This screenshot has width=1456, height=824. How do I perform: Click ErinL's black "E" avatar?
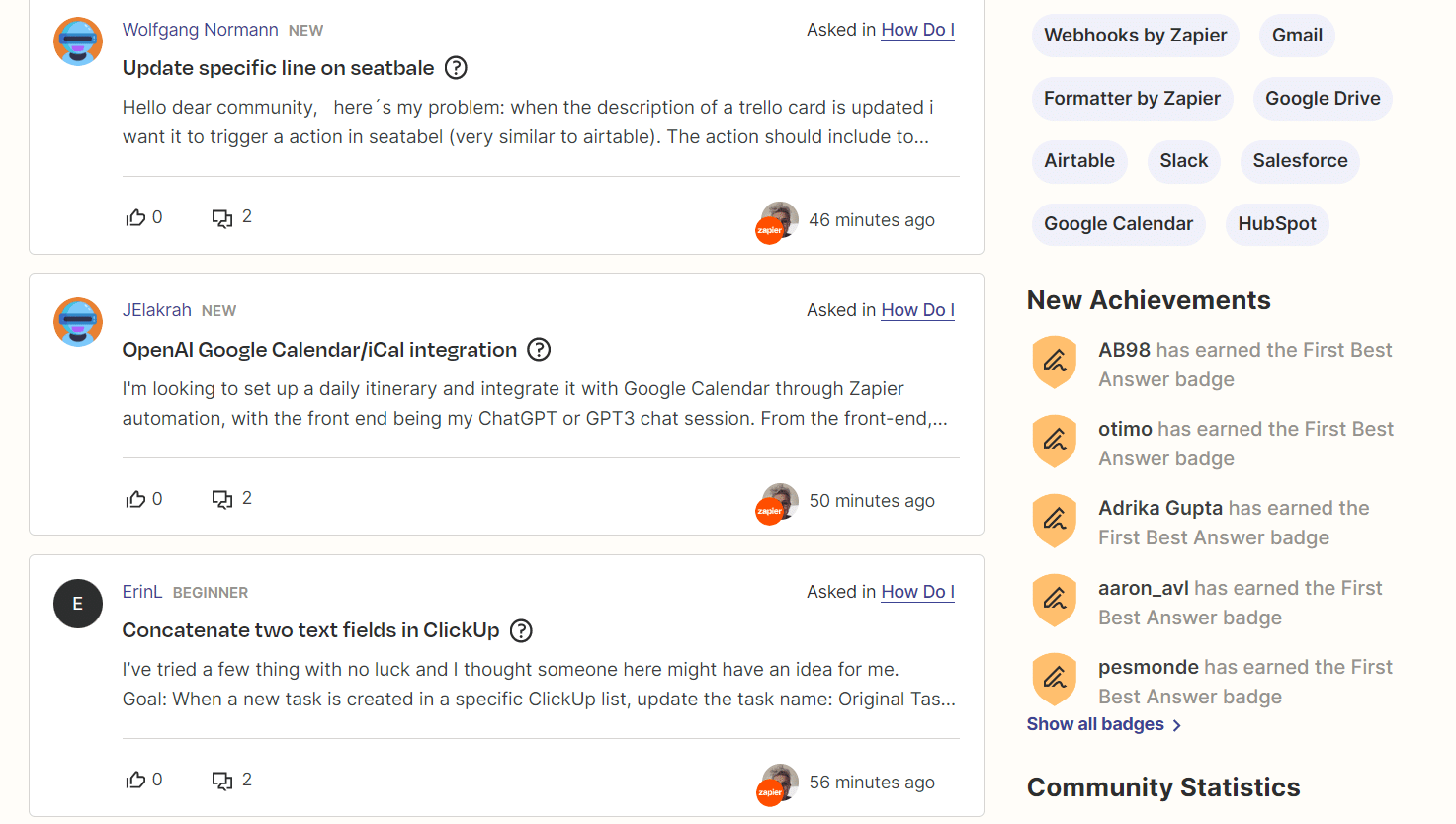(77, 603)
